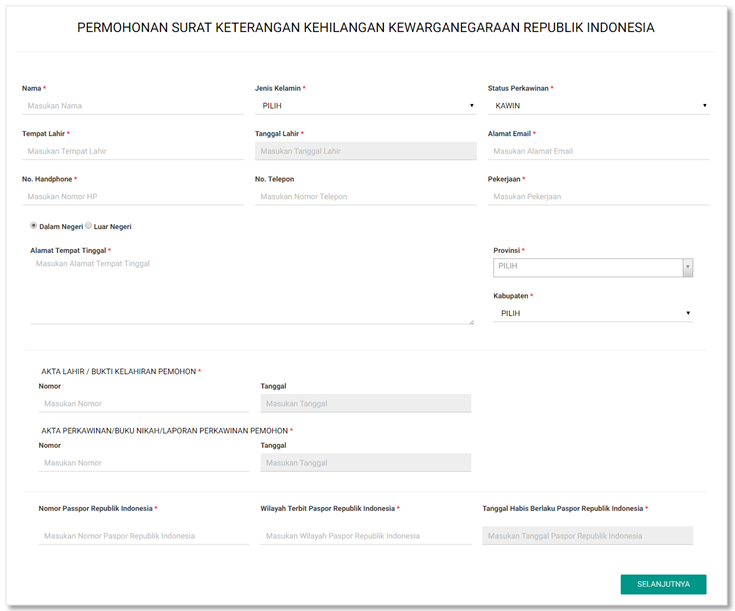Image resolution: width=735 pixels, height=611 pixels.
Task: Open the Kabupaten dropdown
Action: tap(593, 313)
